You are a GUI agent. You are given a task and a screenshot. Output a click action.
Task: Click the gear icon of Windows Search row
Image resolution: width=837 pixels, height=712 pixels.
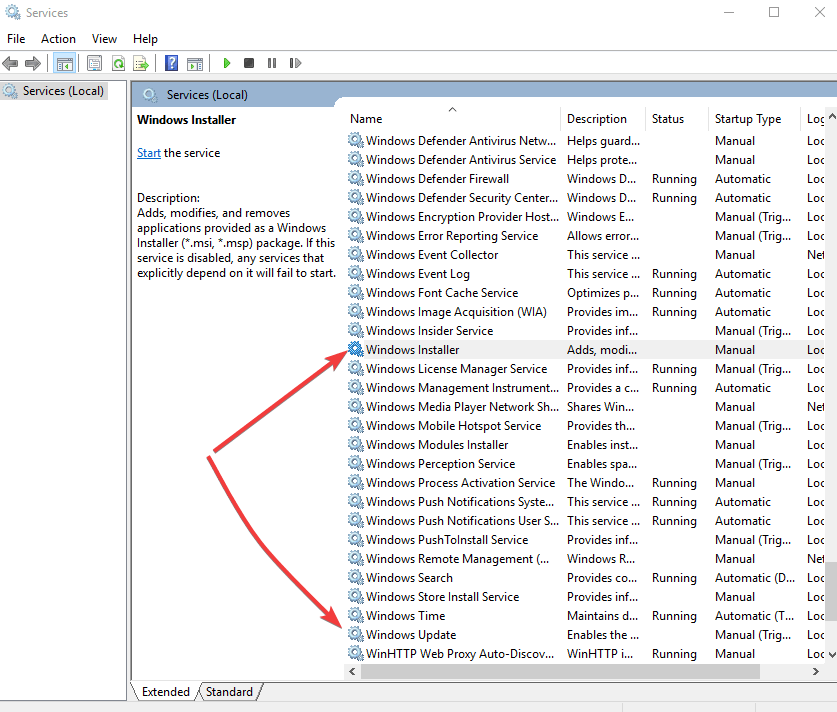coord(356,577)
